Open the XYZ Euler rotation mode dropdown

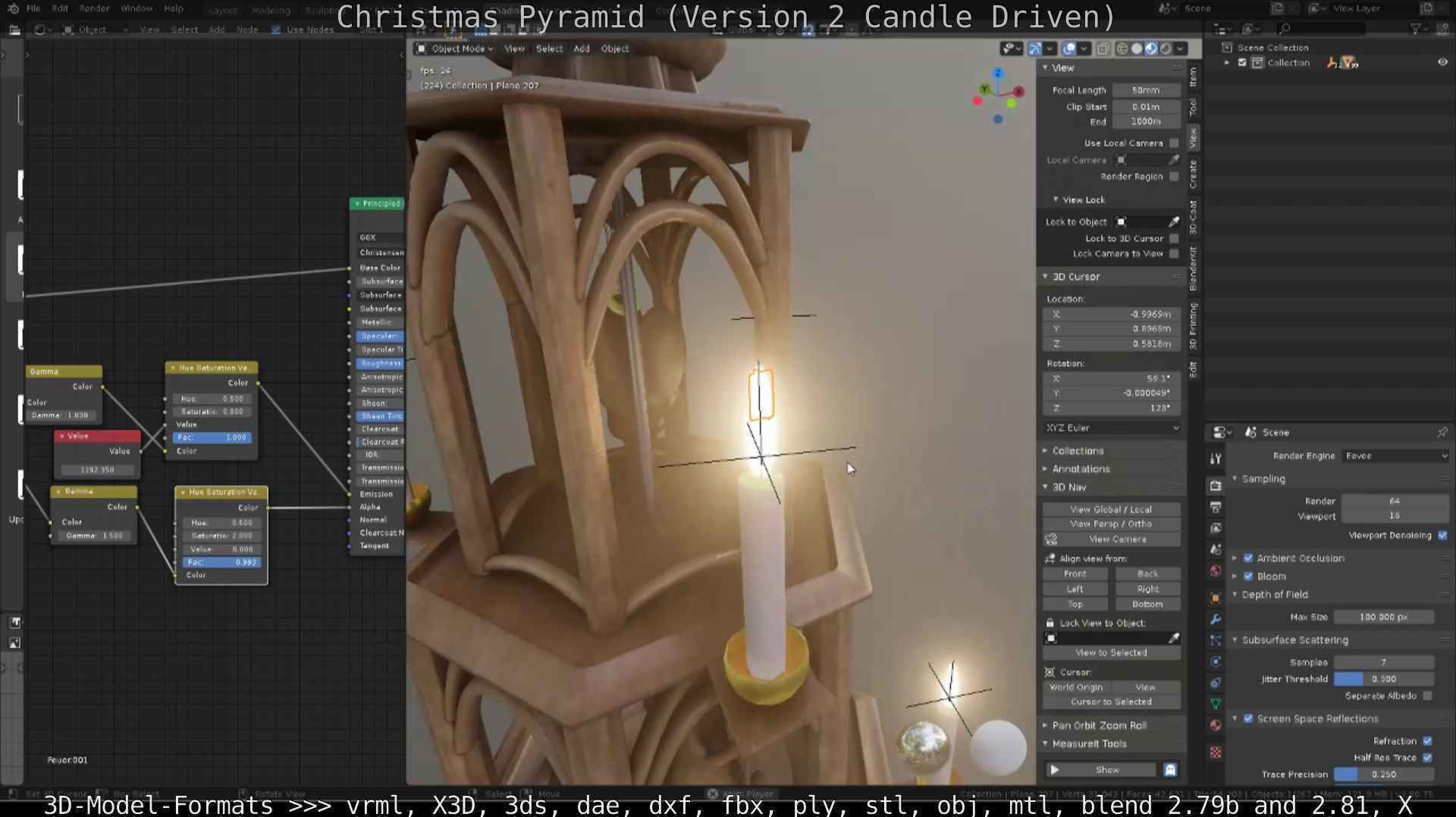(x=1112, y=428)
